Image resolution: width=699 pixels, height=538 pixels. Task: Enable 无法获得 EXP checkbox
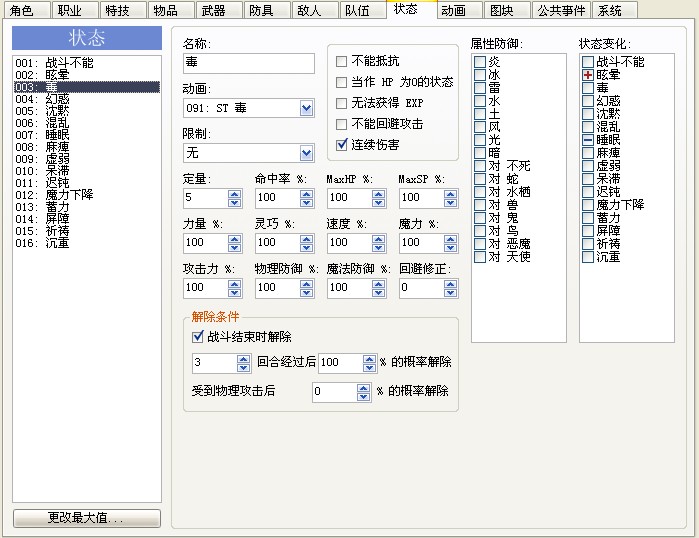tap(341, 103)
